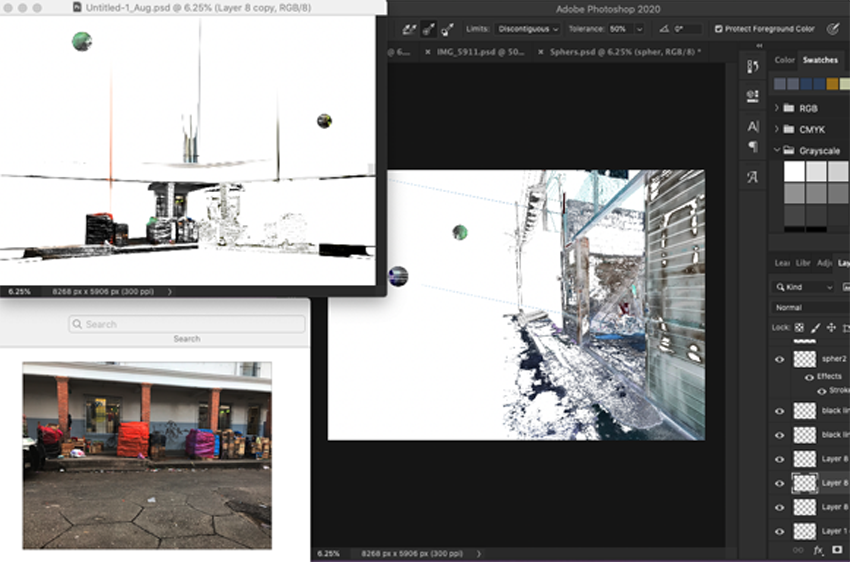This screenshot has width=850, height=562.
Task: Pick the white Grayscale swatch
Action: pos(793,172)
